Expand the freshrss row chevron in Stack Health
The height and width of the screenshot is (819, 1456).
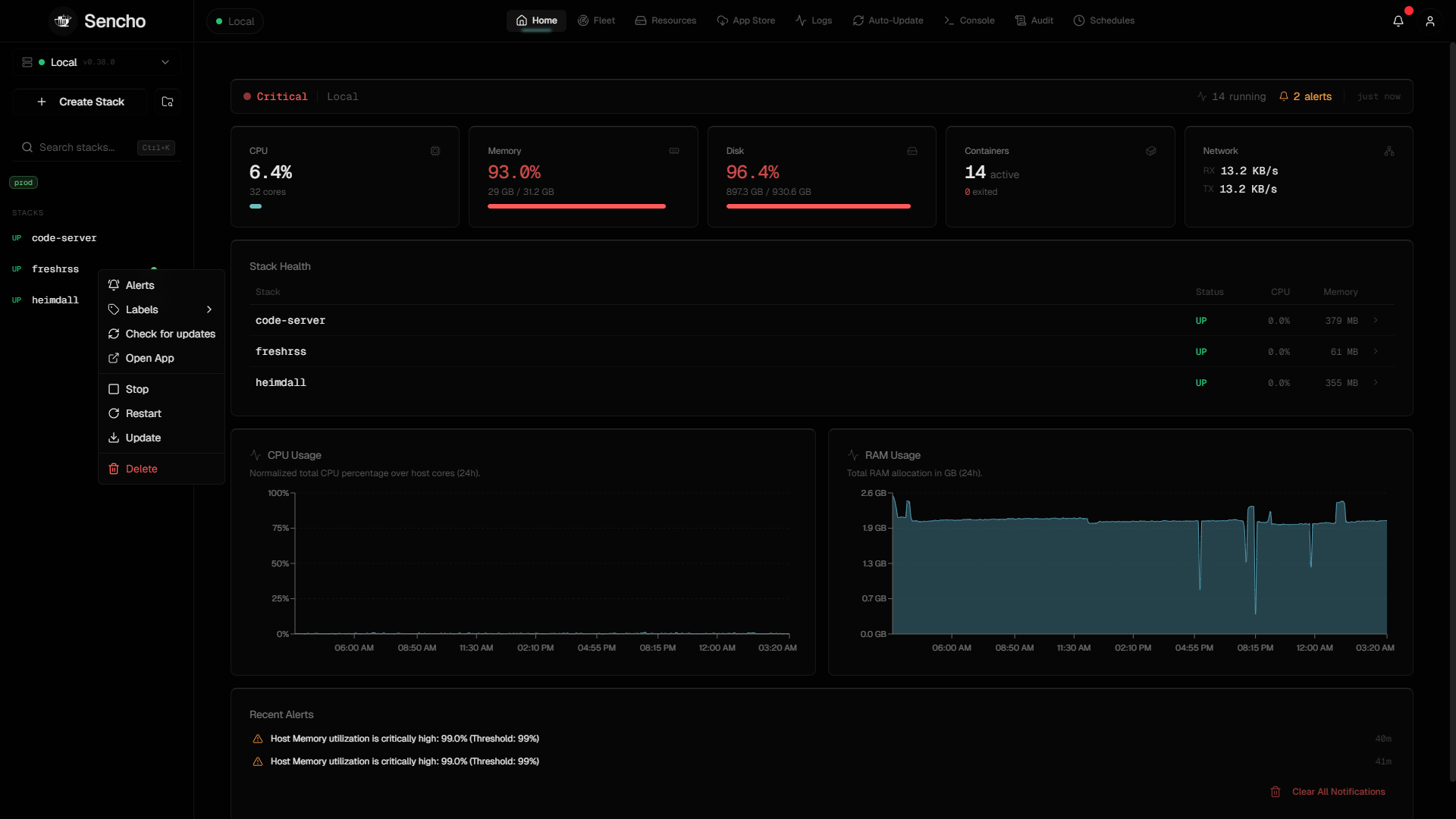[1376, 352]
